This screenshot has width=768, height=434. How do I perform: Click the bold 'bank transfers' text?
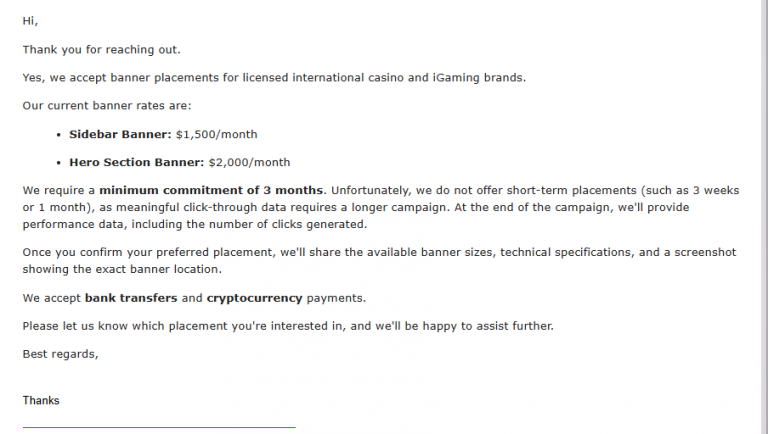click(131, 298)
